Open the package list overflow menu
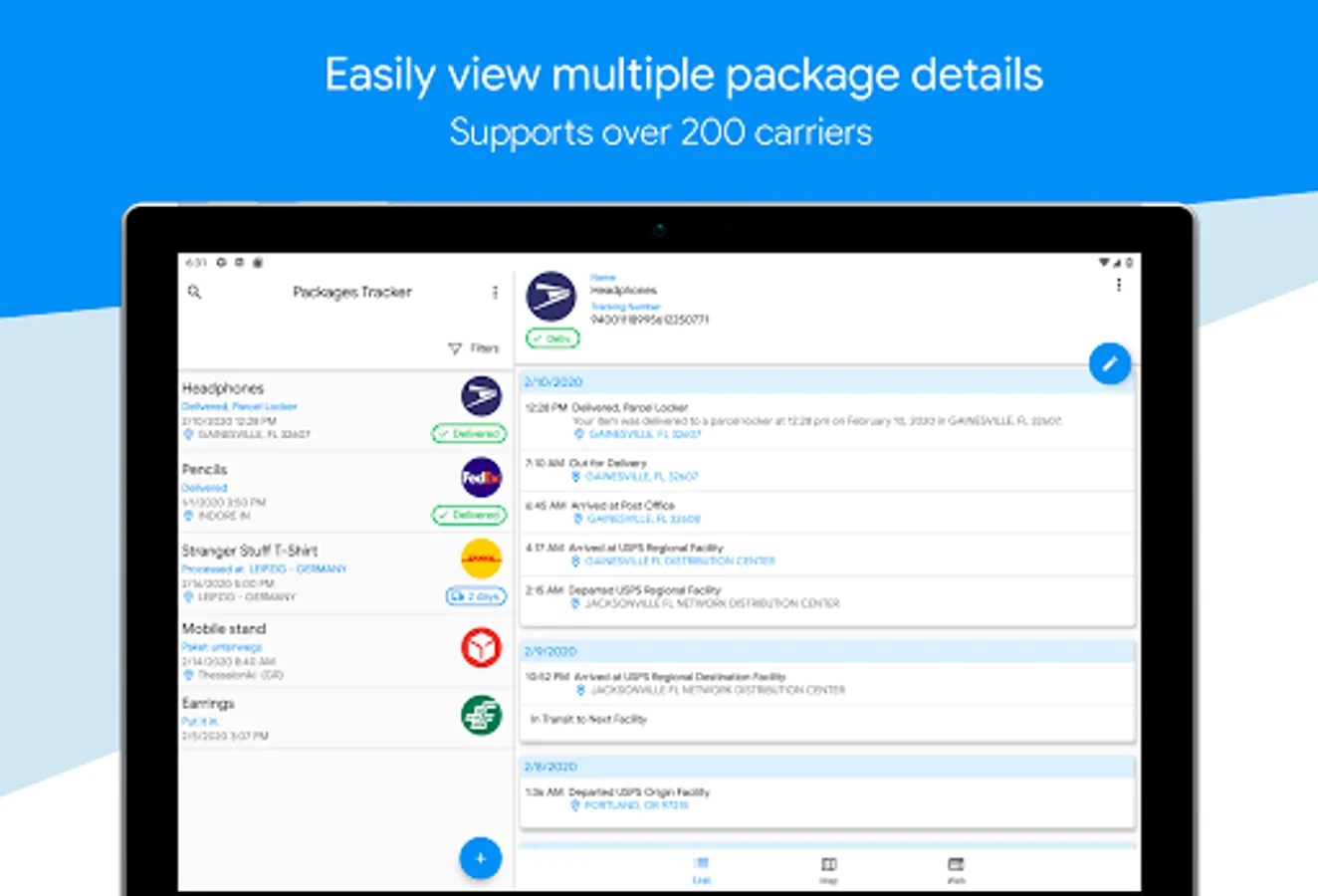Viewport: 1318px width, 896px height. coord(495,293)
